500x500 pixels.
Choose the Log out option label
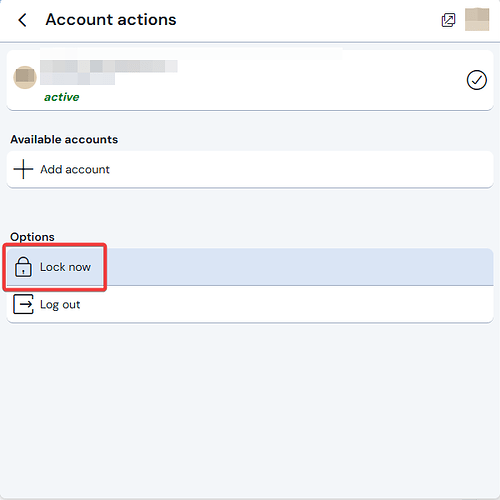60,305
